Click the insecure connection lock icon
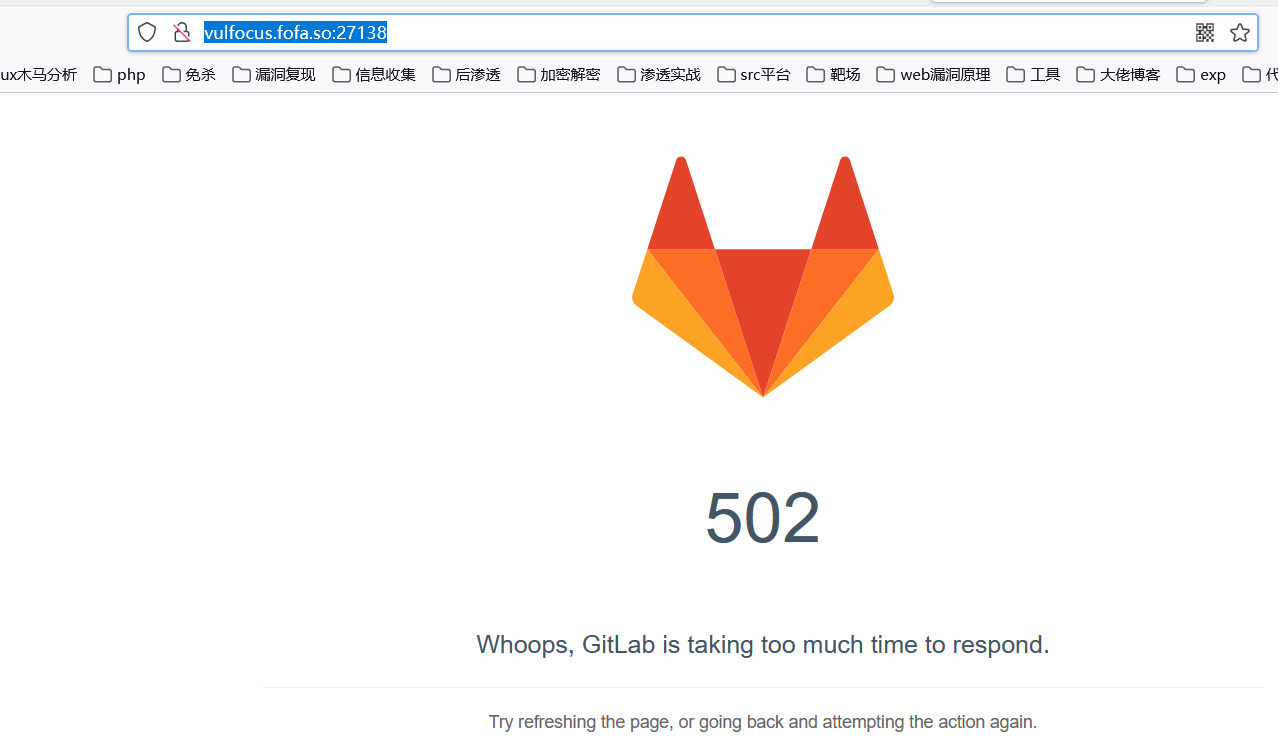1278x749 pixels. (x=182, y=32)
